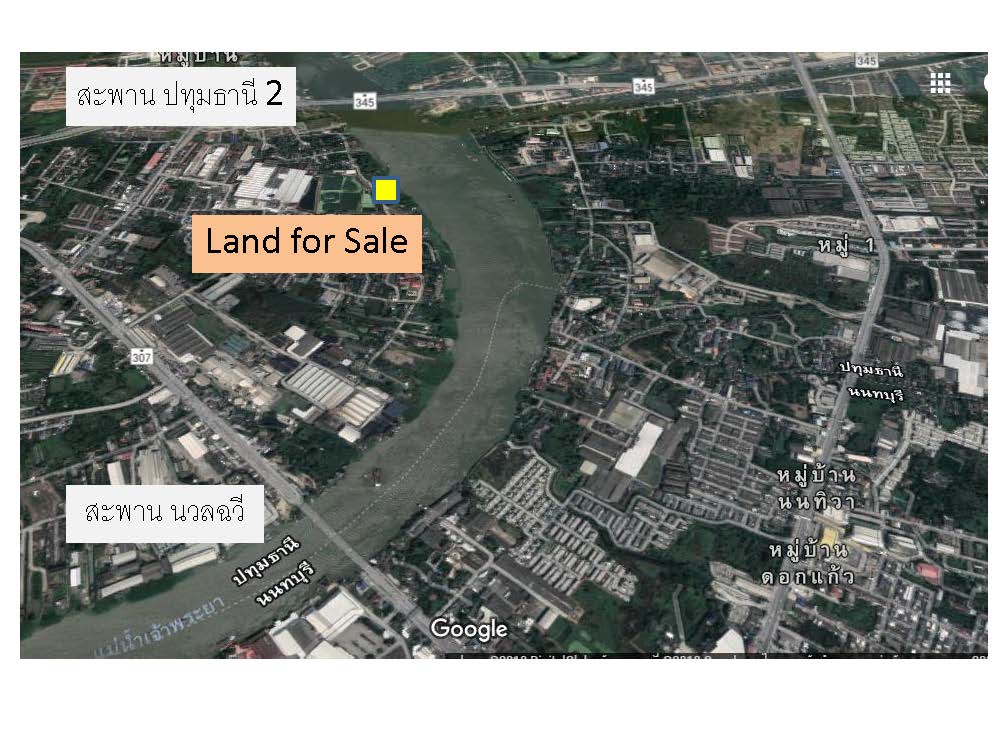The height and width of the screenshot is (750, 1000).
Task: Click the ปทุมธานี นนทบุรี border label on the river
Action: click(x=274, y=571)
